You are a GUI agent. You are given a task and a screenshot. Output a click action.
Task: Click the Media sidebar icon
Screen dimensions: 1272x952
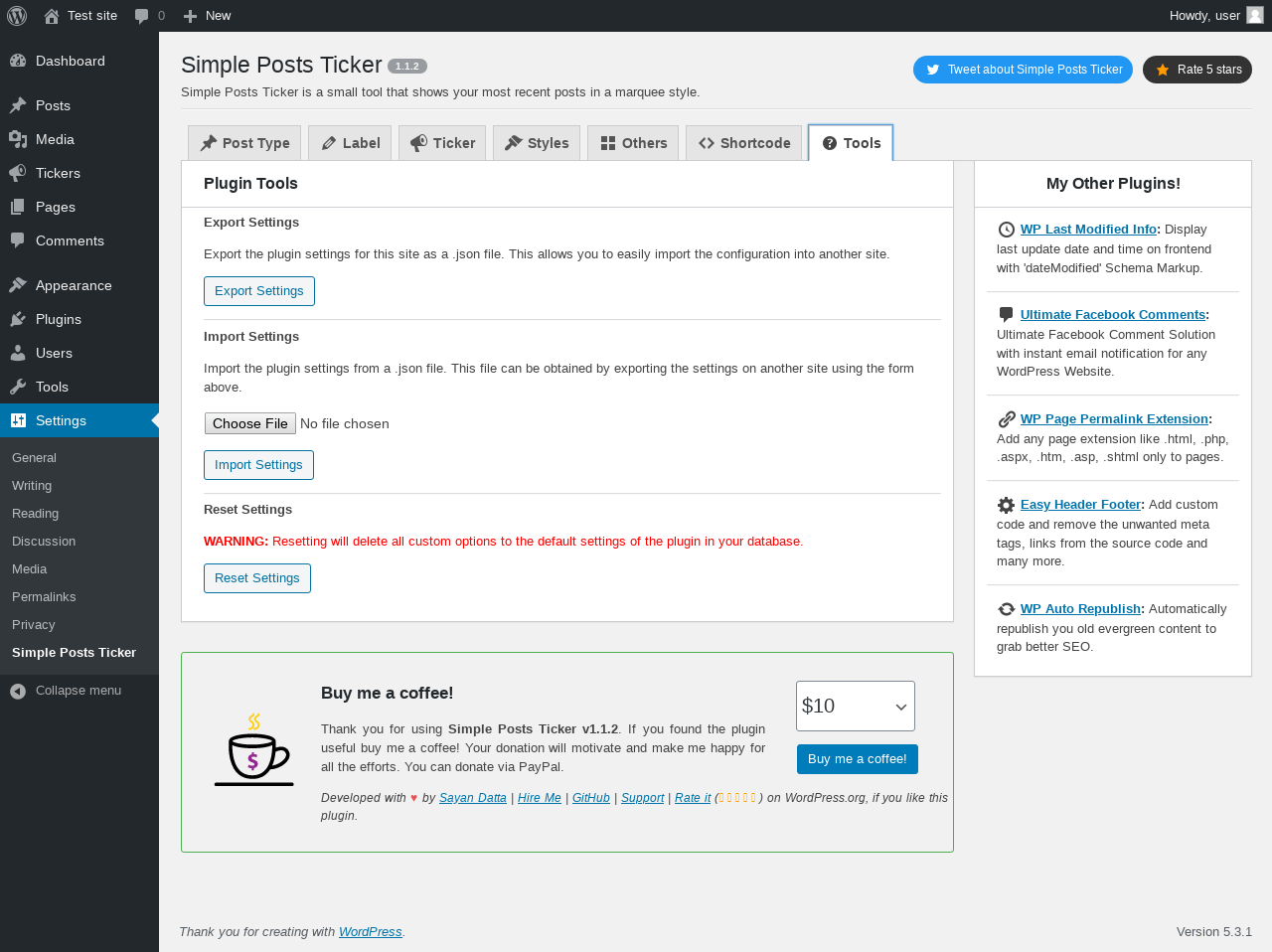pyautogui.click(x=18, y=139)
